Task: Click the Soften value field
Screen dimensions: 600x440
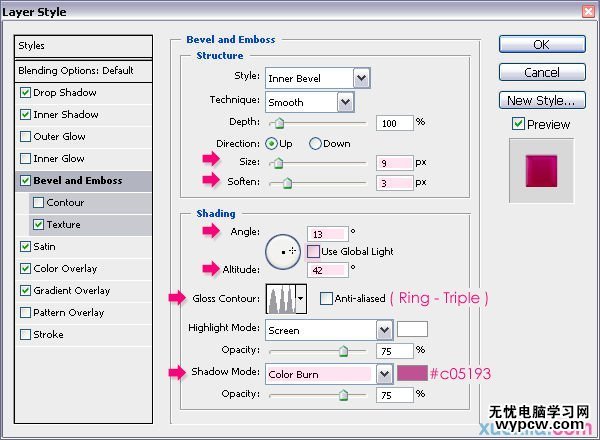Action: tap(395, 184)
